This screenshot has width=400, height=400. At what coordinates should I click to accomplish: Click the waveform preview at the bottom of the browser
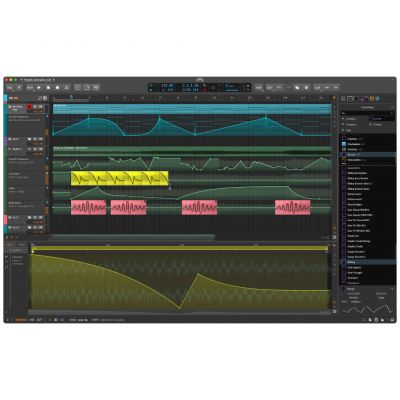tap(368, 310)
